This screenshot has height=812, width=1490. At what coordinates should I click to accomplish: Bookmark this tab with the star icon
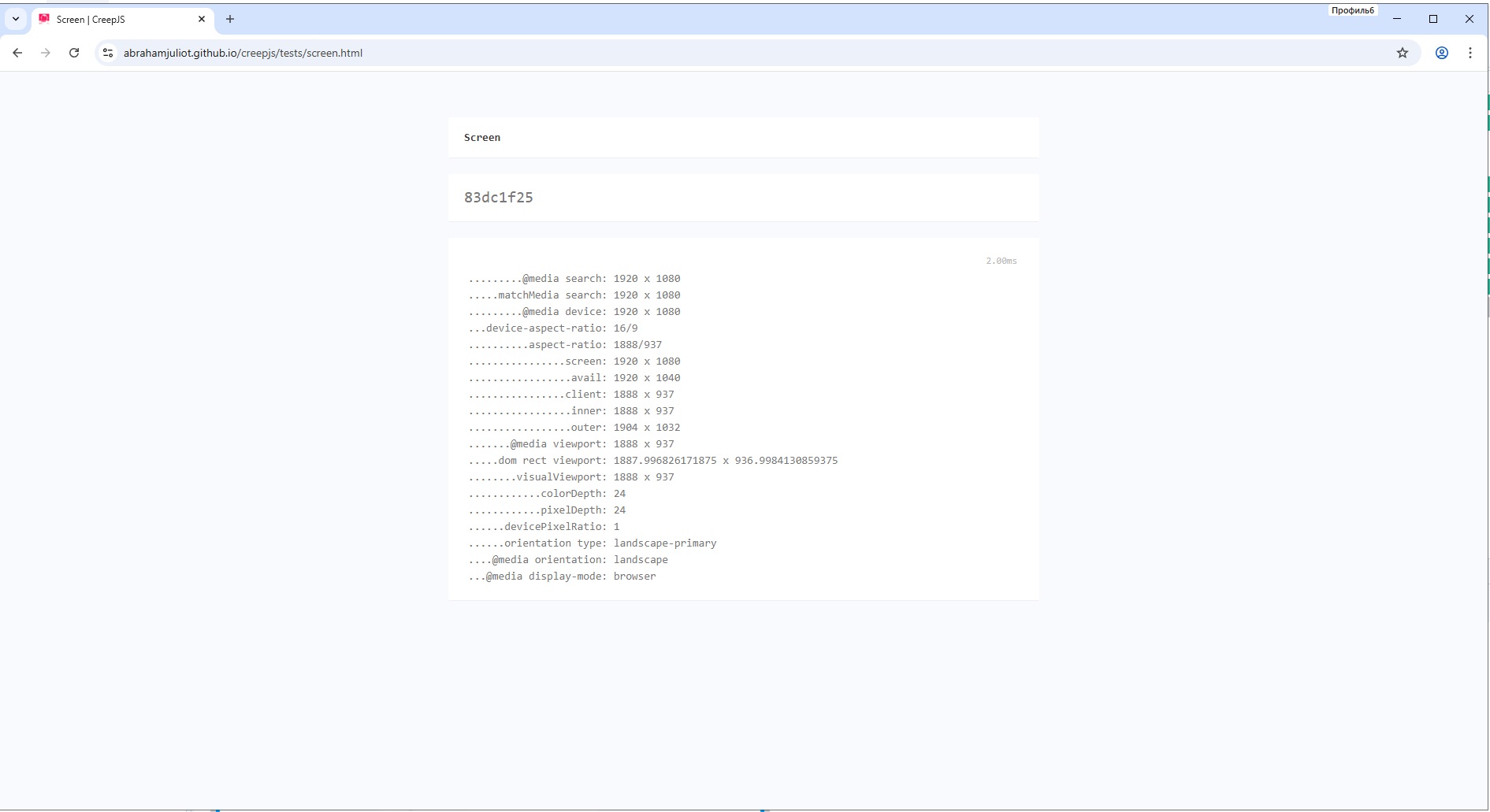[1403, 53]
